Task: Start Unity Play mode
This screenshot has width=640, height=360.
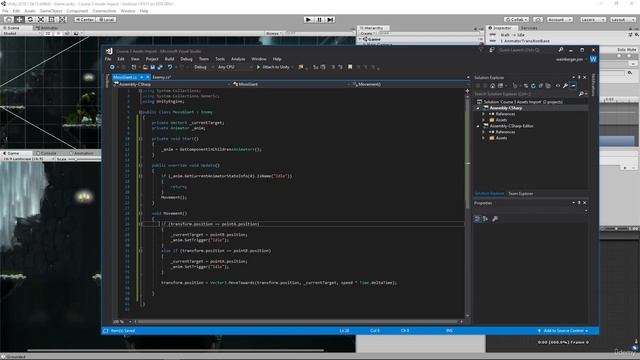Action: (309, 19)
